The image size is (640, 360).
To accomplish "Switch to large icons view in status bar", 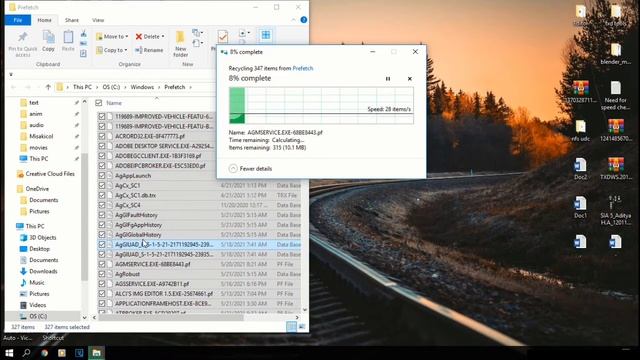I will [x=302, y=327].
